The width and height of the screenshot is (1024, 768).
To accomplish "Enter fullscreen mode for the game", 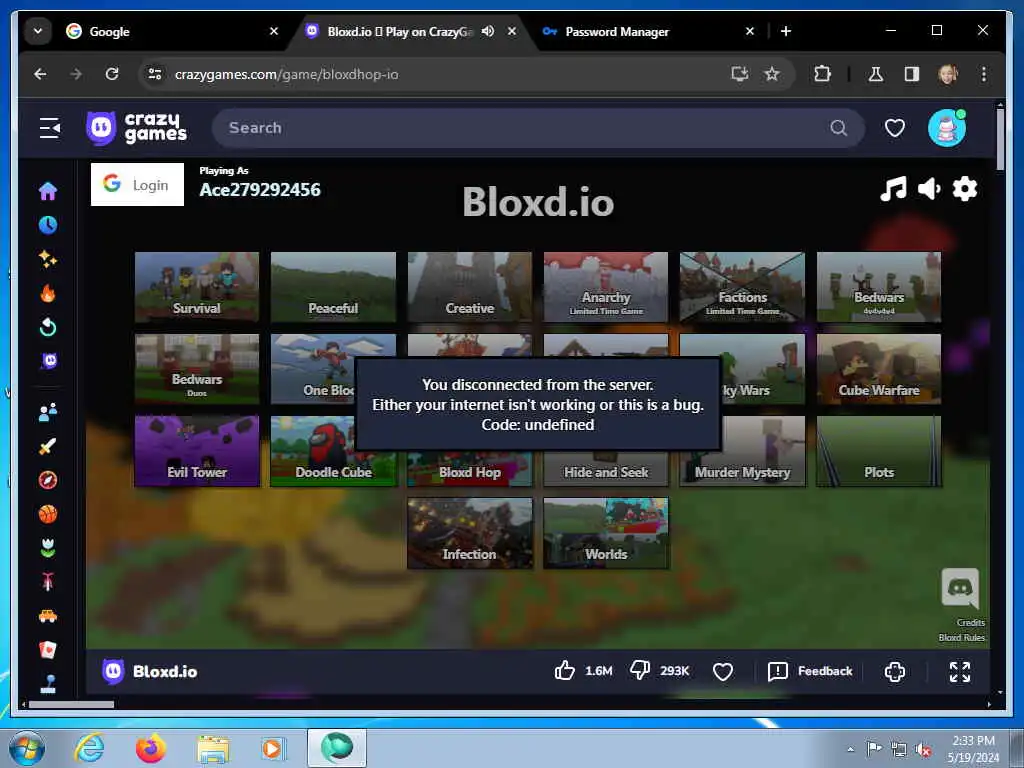I will [959, 671].
